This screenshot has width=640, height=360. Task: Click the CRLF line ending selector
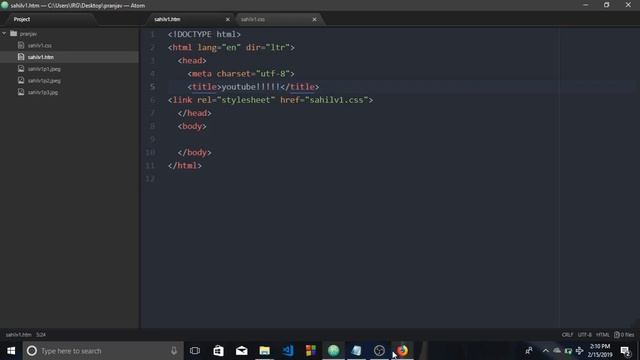point(567,335)
